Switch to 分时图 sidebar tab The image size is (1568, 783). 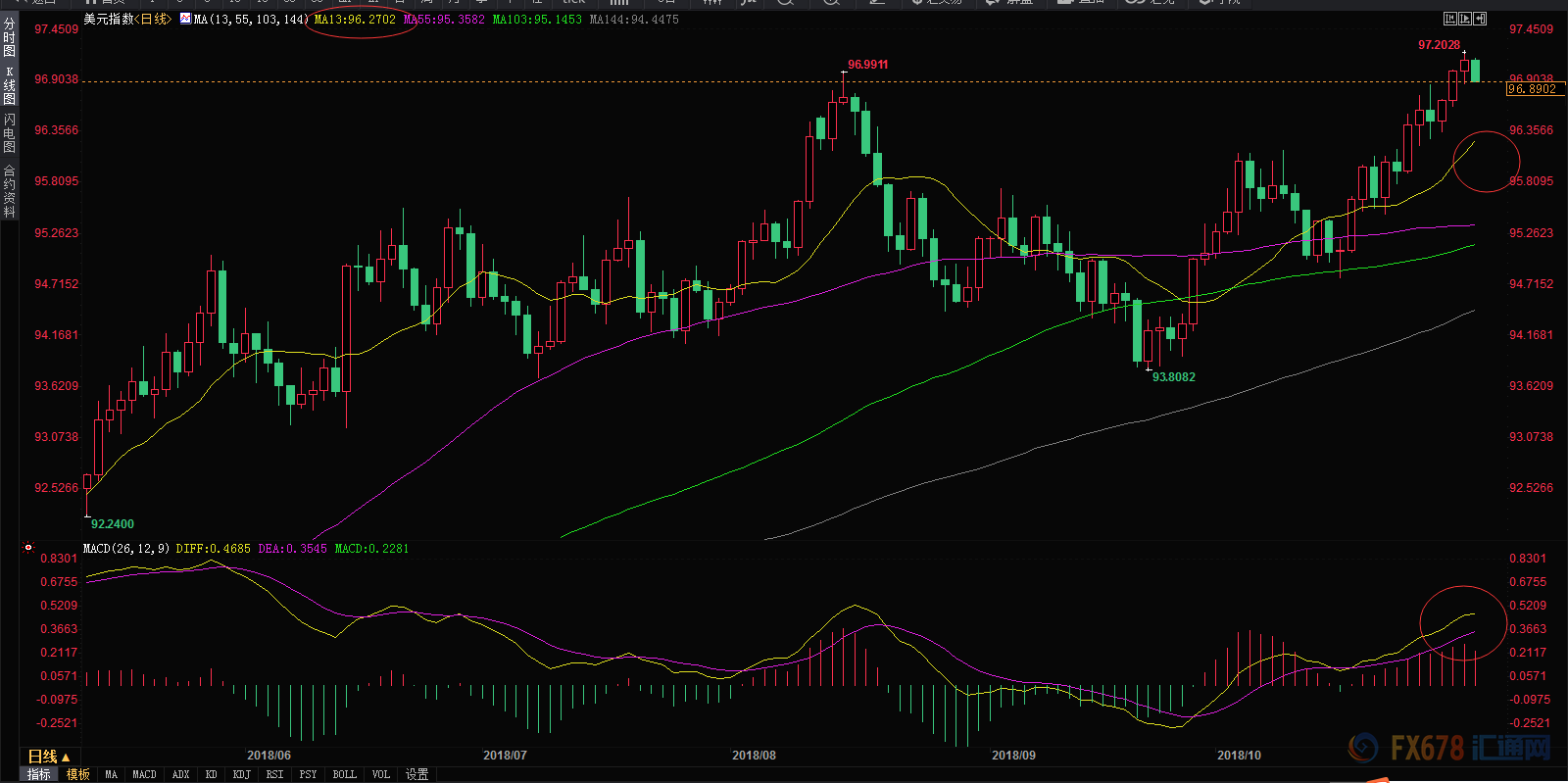(9, 36)
